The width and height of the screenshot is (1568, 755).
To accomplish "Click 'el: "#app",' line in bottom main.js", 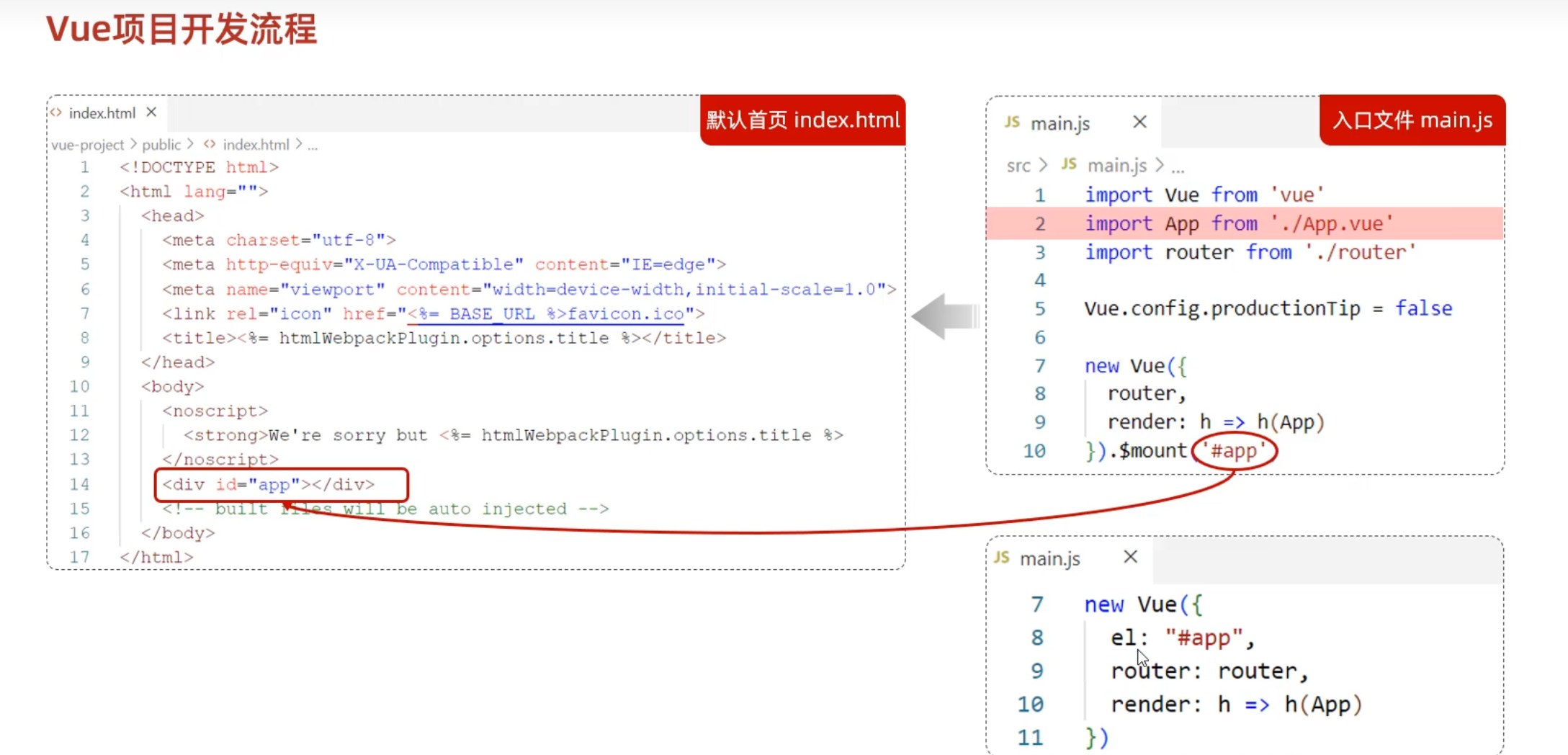I will (1183, 638).
